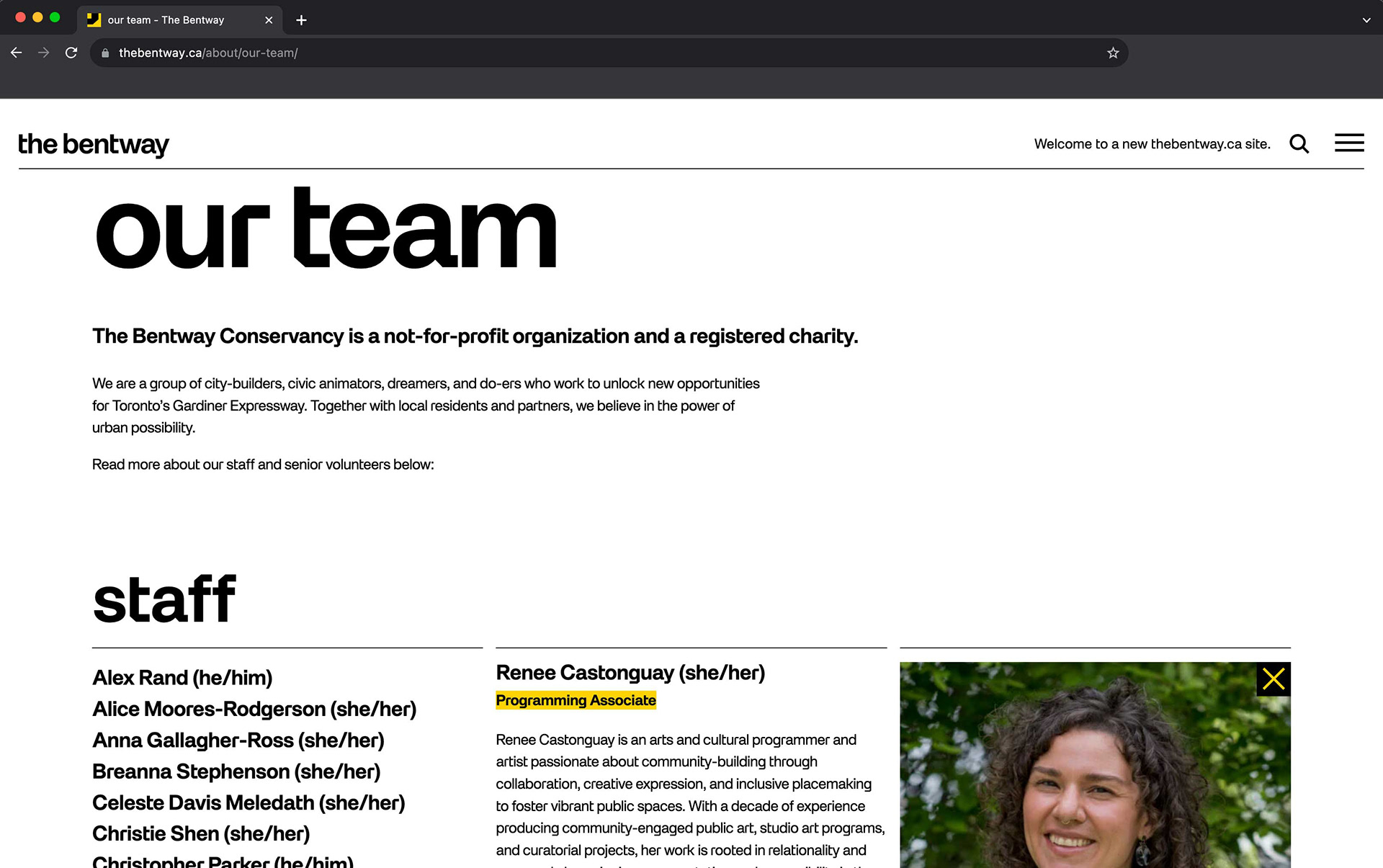The image size is (1383, 868).
Task: Select the 'our team - The Bentway' tab
Action: 179,20
